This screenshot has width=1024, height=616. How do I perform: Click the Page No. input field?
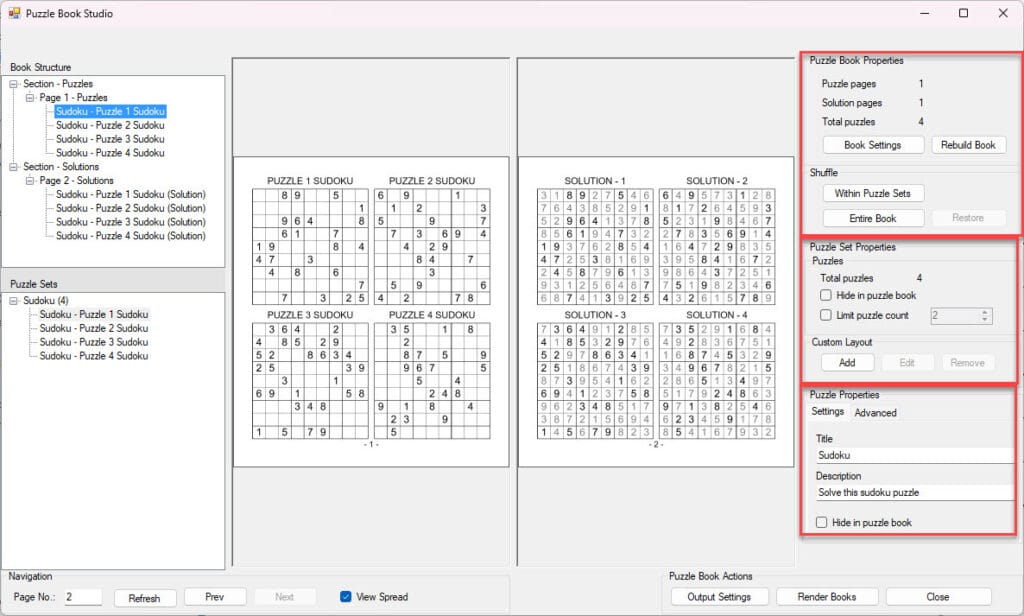click(x=83, y=597)
